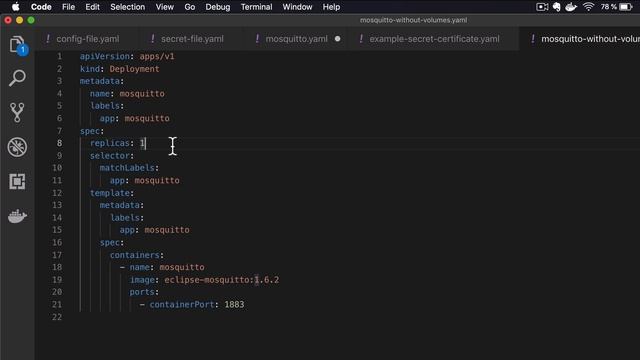This screenshot has height=360, width=640.
Task: Open the Terminal menu
Action: coord(256,7)
